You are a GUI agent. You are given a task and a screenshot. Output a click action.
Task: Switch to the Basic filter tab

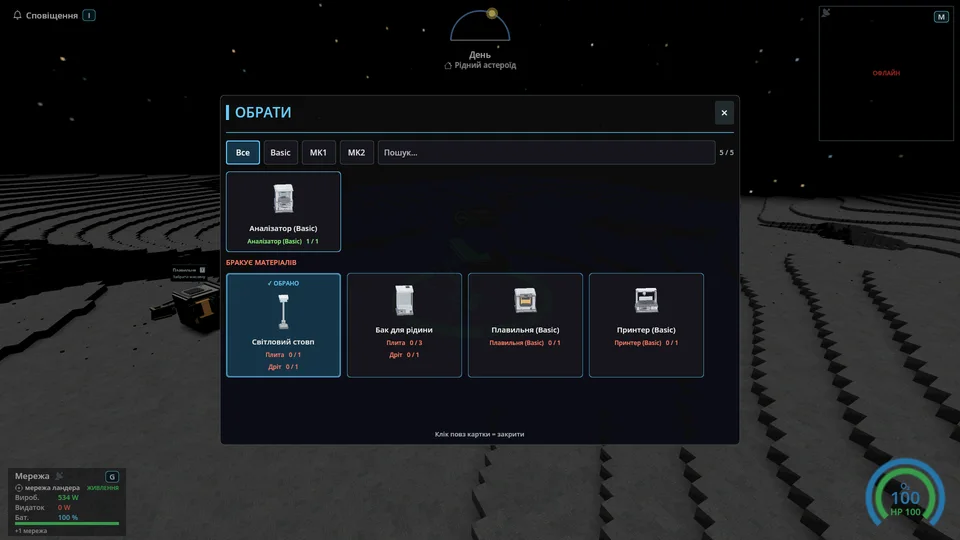[280, 152]
